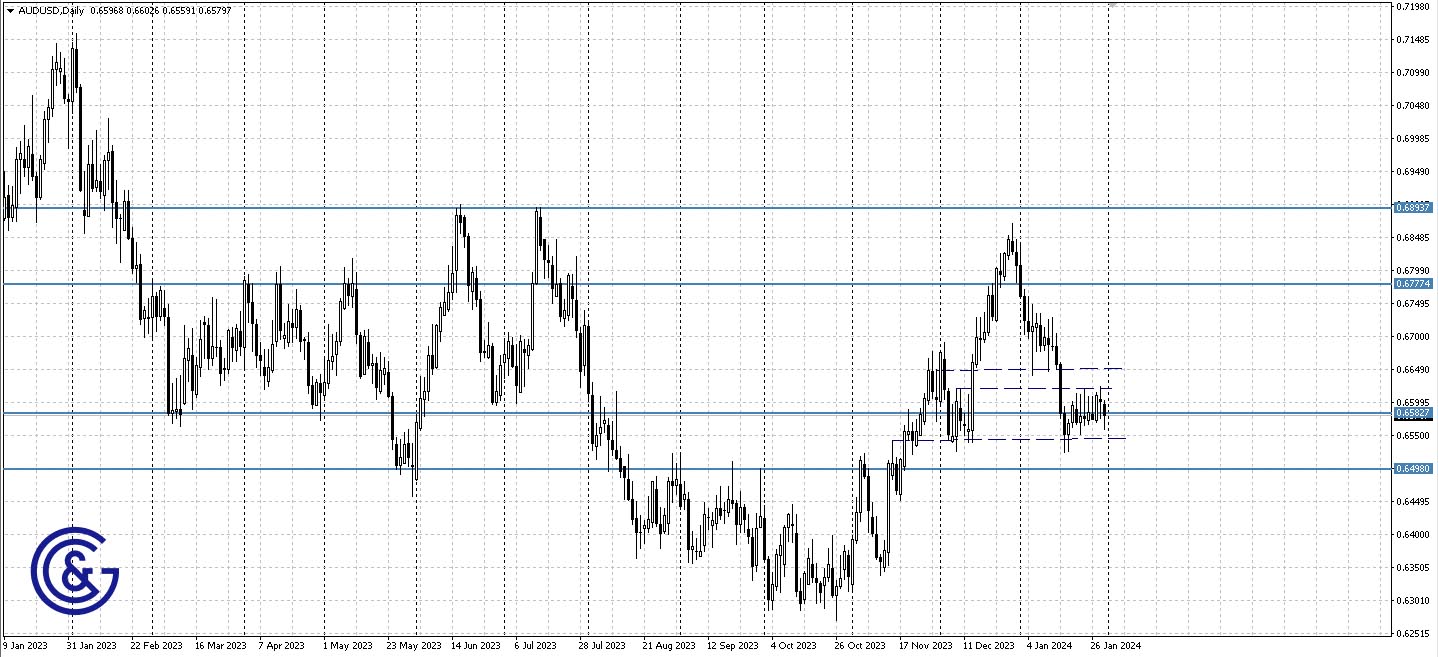The height and width of the screenshot is (657, 1438).
Task: Click the lower dashed line of the pattern
Action: [x=1030, y=439]
